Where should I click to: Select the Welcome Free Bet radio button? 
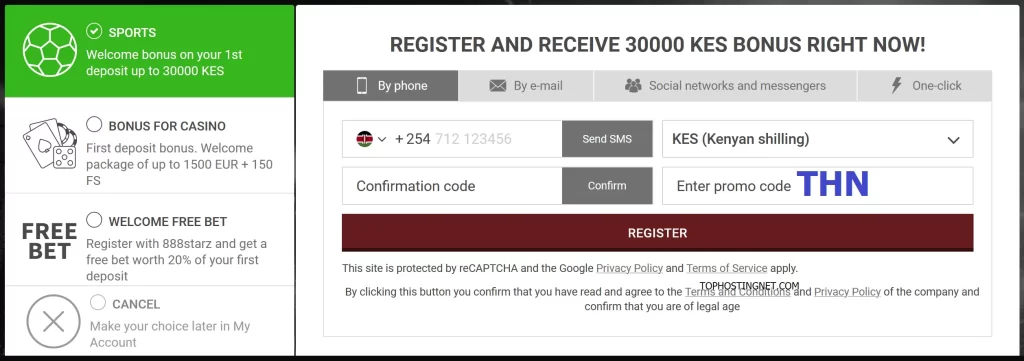coord(94,220)
